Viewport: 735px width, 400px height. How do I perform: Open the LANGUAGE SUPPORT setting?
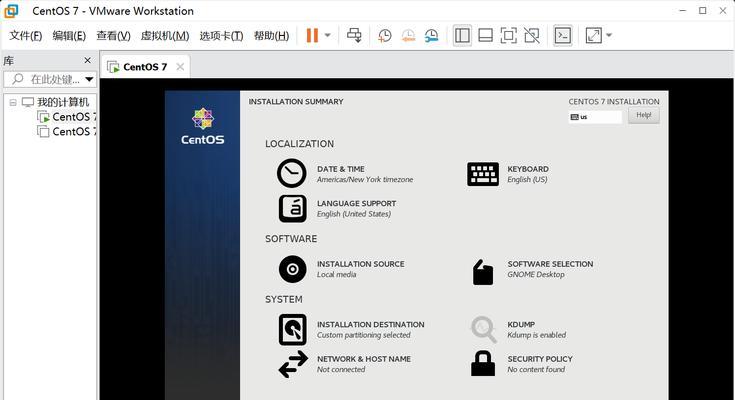click(356, 209)
